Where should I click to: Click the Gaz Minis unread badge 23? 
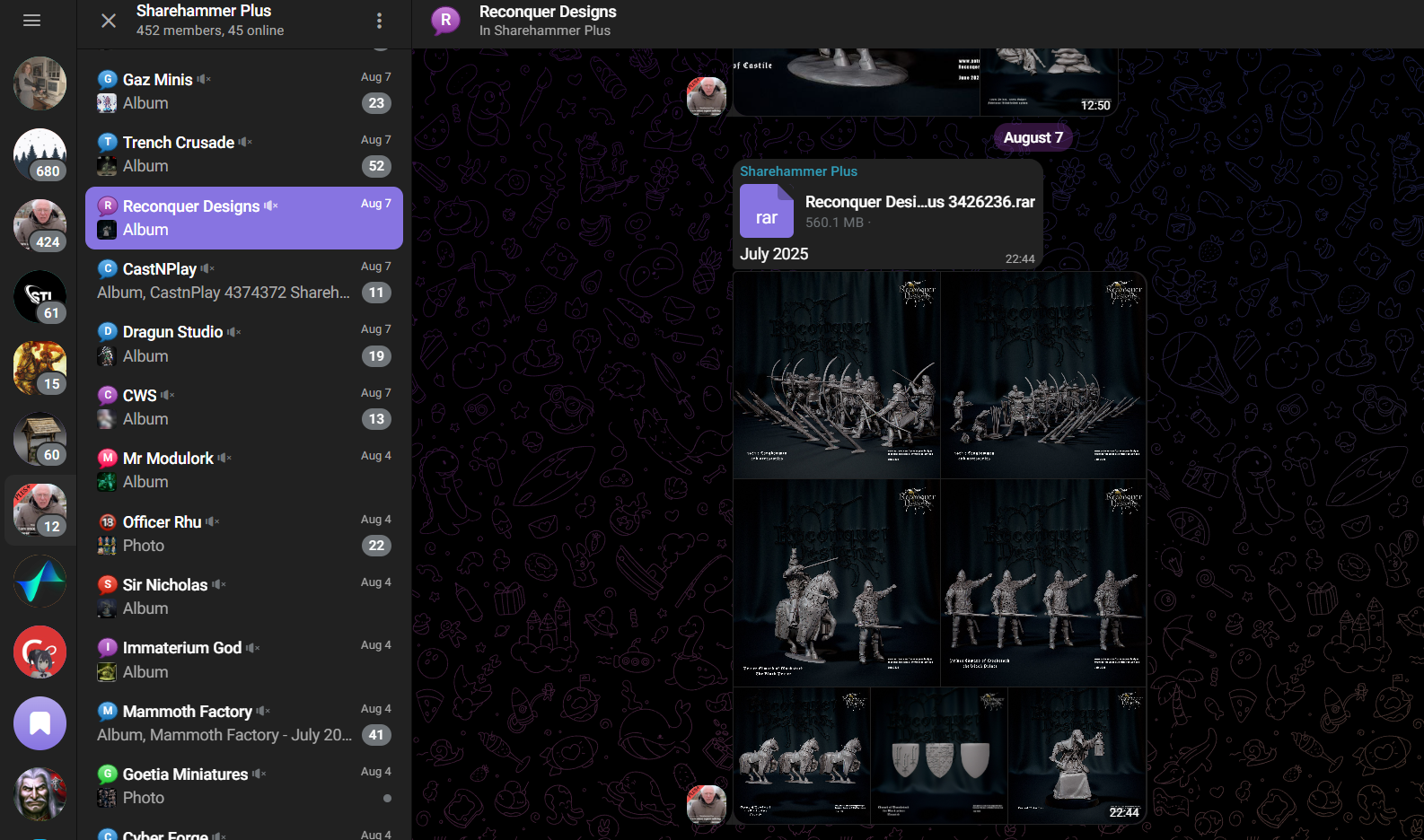point(376,103)
